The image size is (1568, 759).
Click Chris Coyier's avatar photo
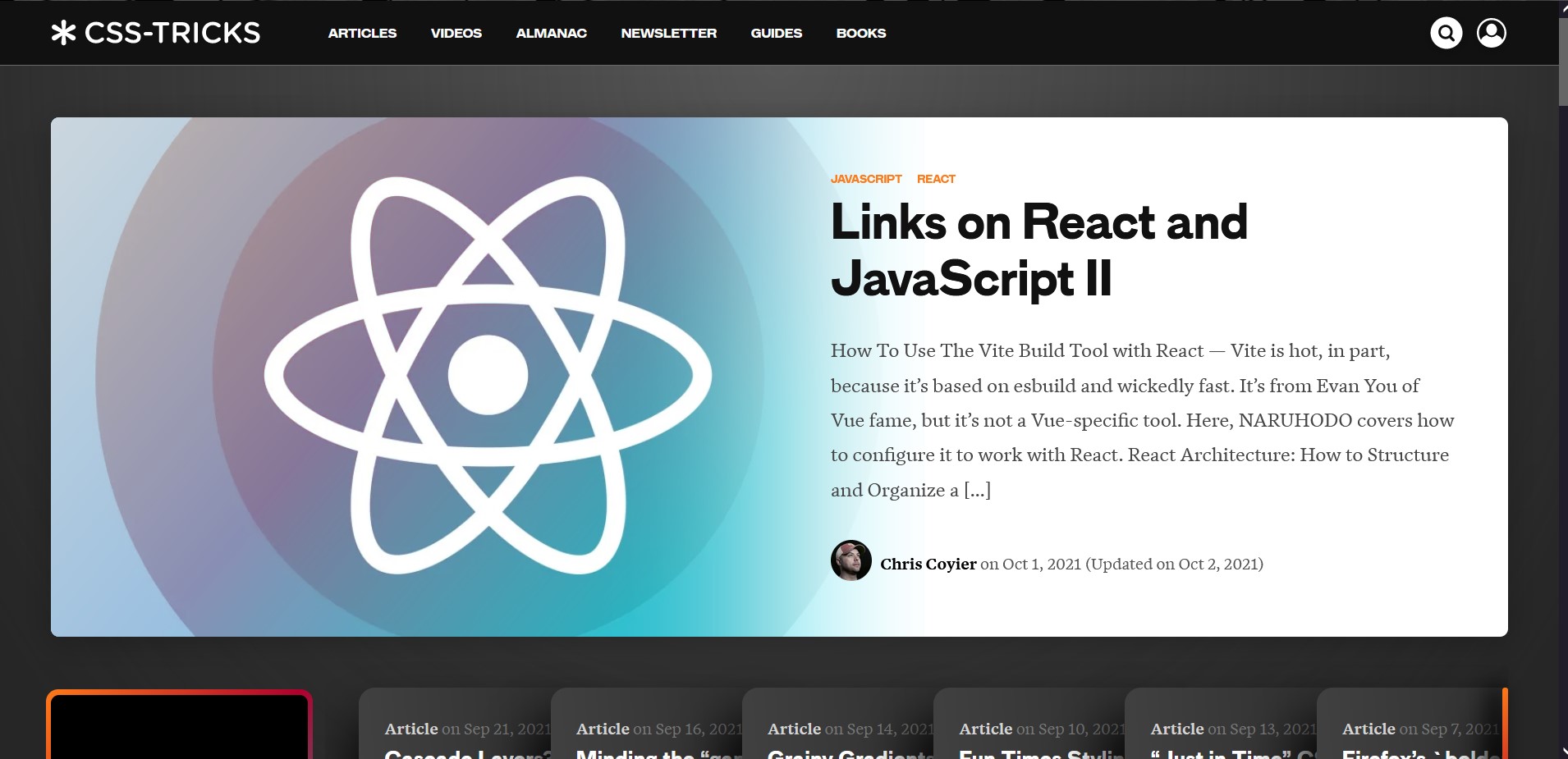tap(851, 560)
